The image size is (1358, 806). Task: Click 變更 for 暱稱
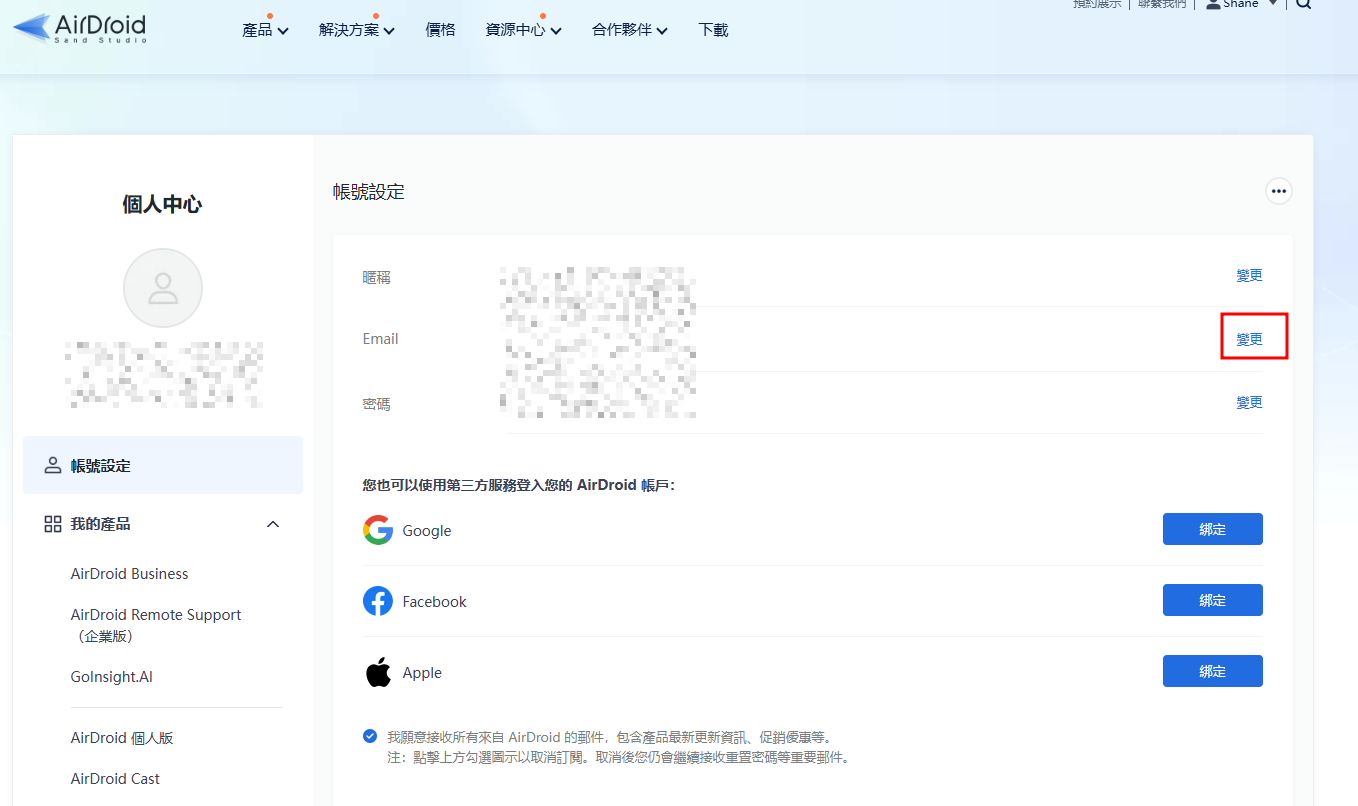(x=1249, y=276)
